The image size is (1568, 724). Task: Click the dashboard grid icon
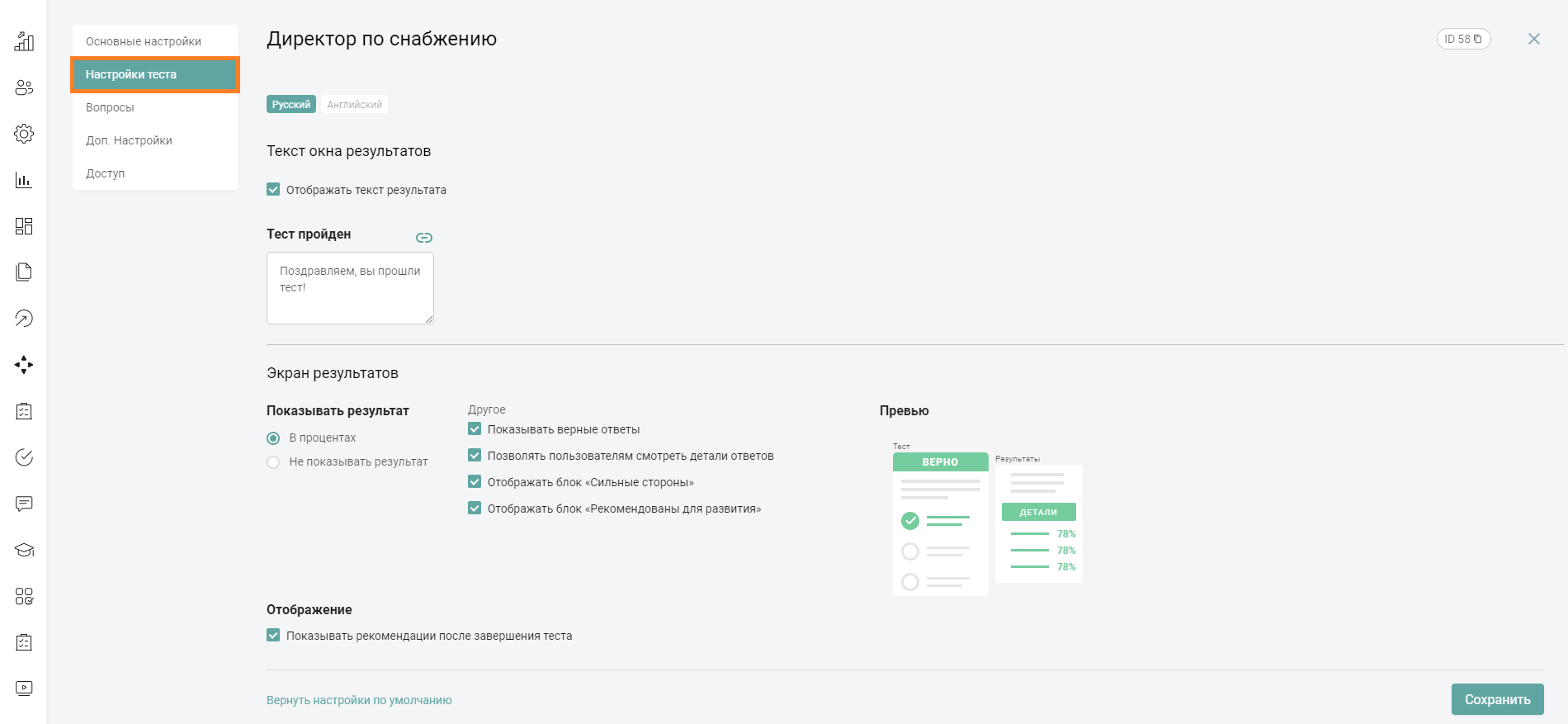24,226
